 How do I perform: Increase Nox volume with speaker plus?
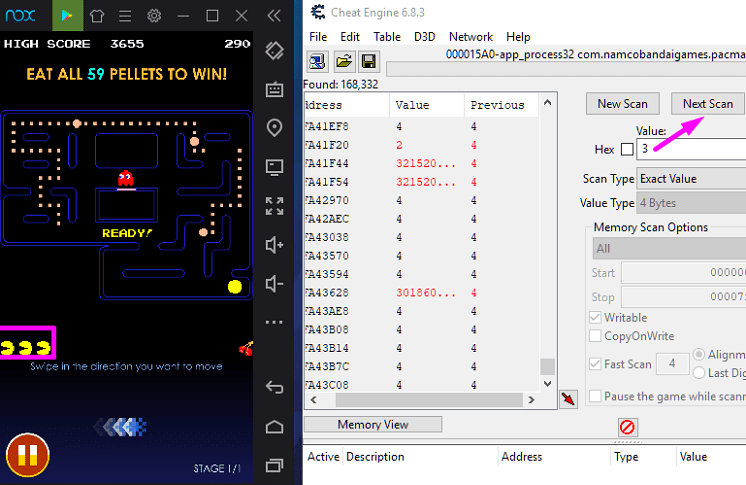coord(275,245)
